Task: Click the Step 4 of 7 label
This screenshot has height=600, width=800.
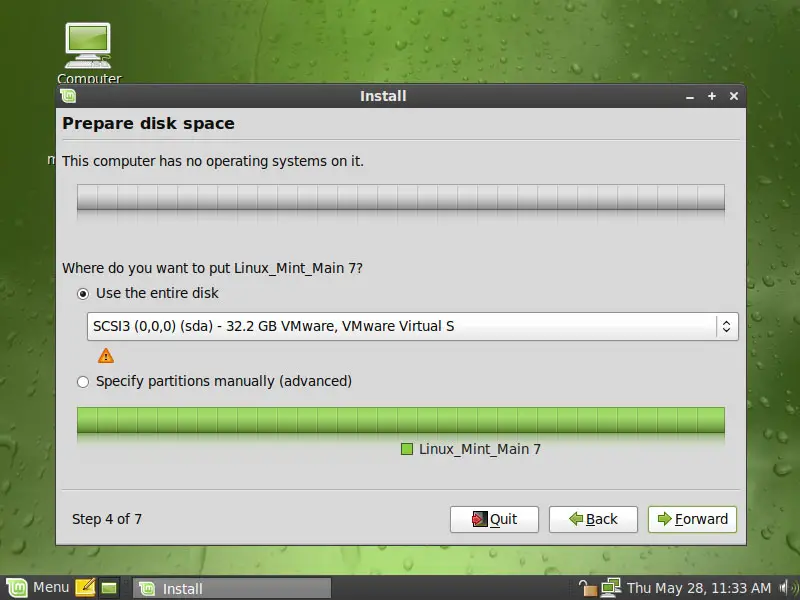Action: point(107,519)
